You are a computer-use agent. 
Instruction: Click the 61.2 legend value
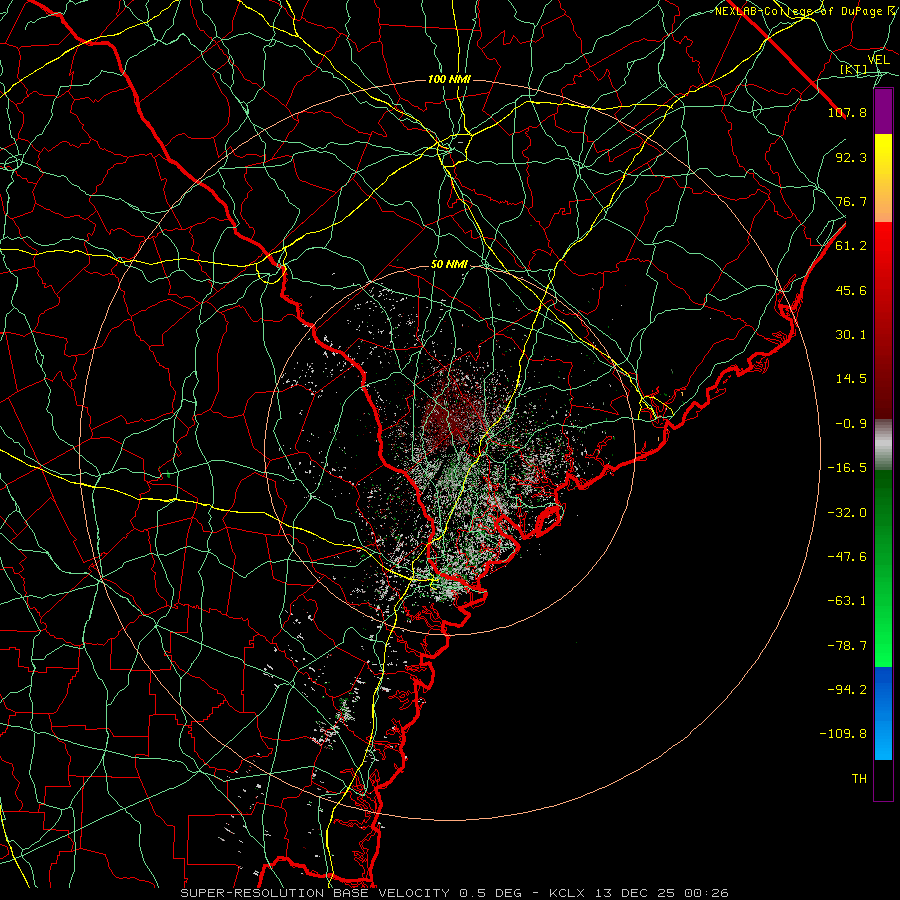pyautogui.click(x=851, y=246)
